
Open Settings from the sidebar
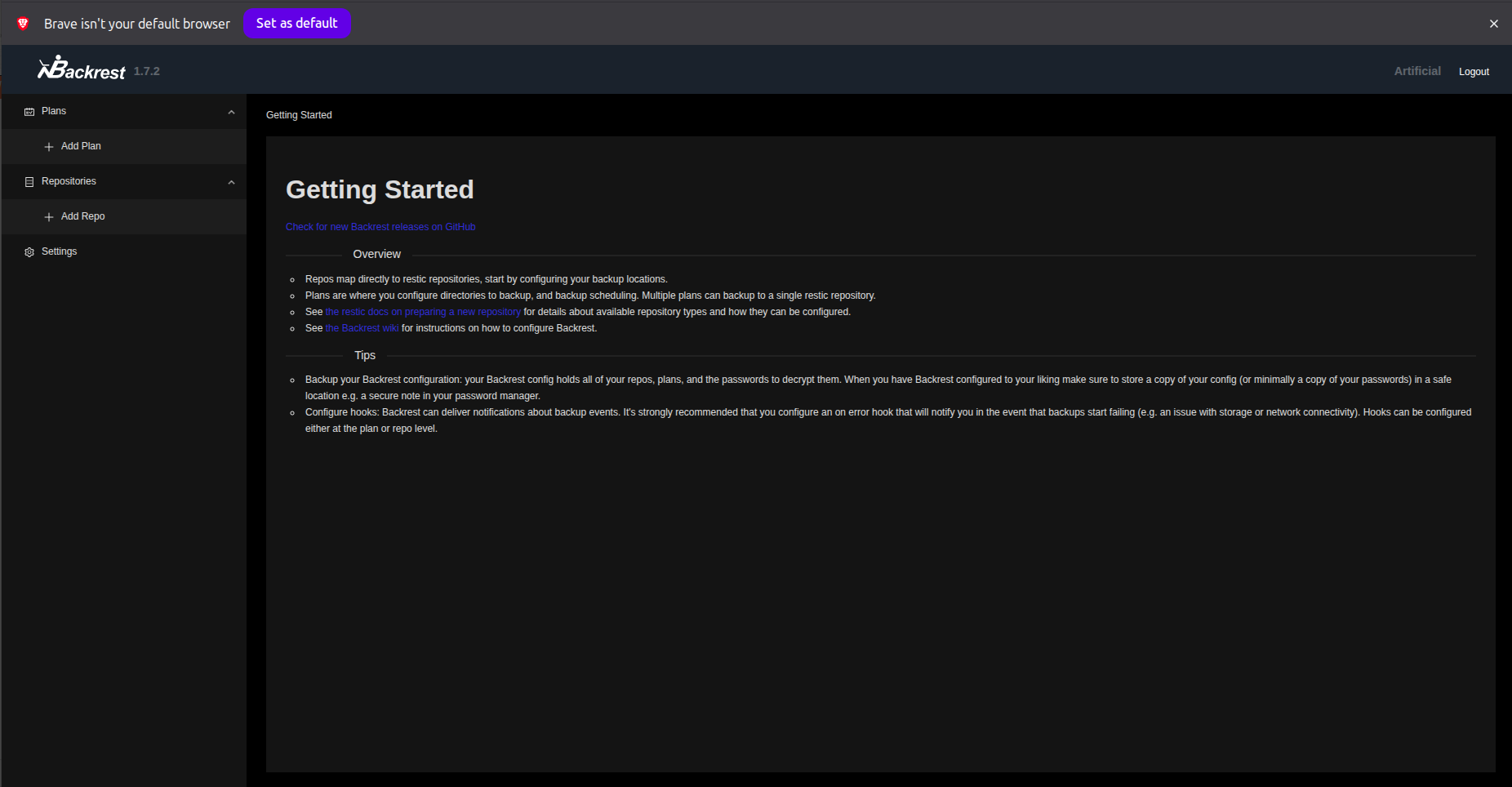[x=123, y=251]
